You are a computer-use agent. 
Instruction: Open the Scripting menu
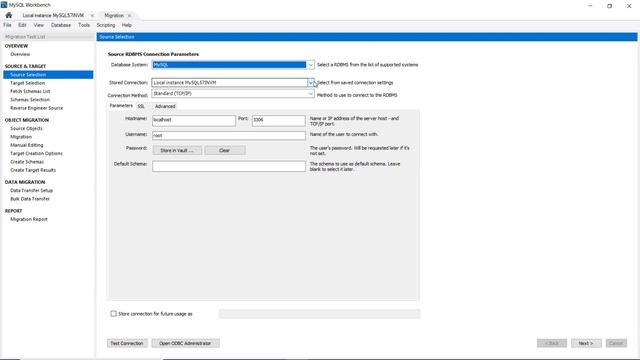(x=106, y=25)
